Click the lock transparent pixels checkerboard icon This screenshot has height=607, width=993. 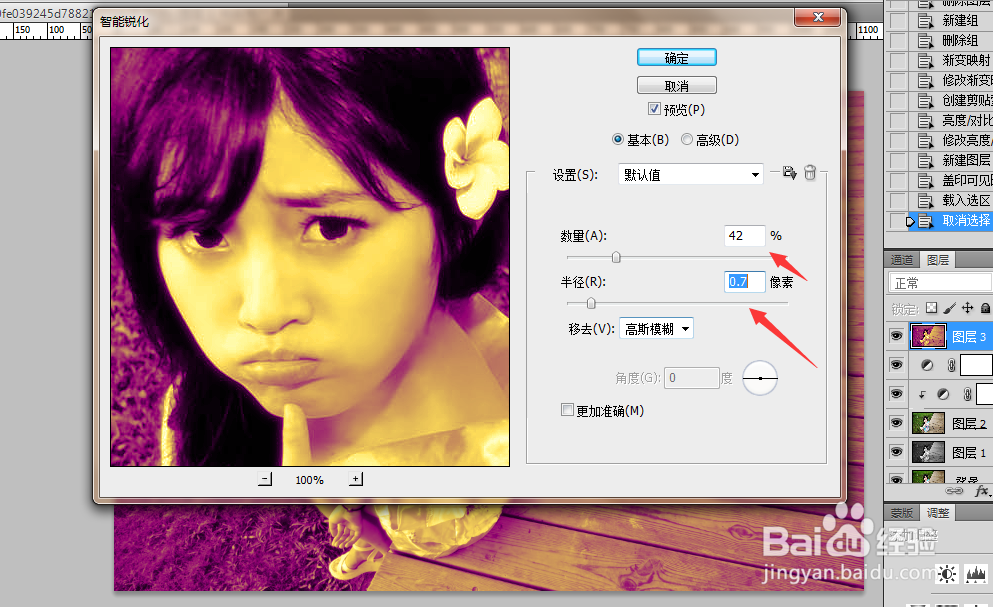pos(931,308)
